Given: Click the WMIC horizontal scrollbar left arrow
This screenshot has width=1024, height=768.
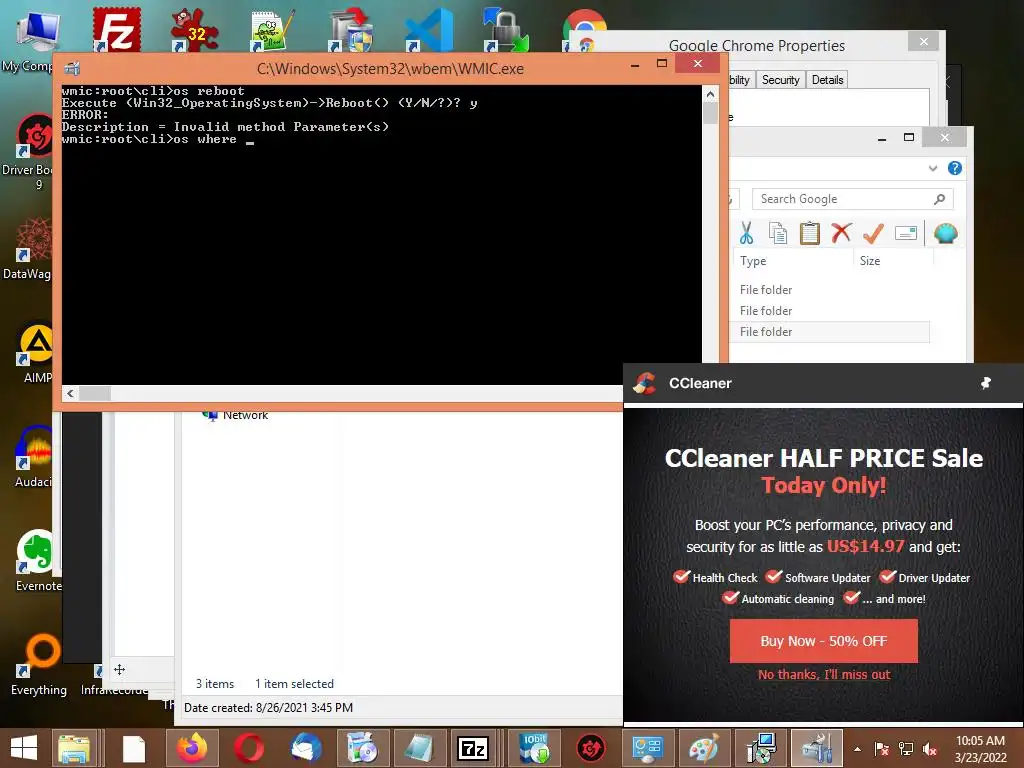Looking at the screenshot, I should point(71,394).
